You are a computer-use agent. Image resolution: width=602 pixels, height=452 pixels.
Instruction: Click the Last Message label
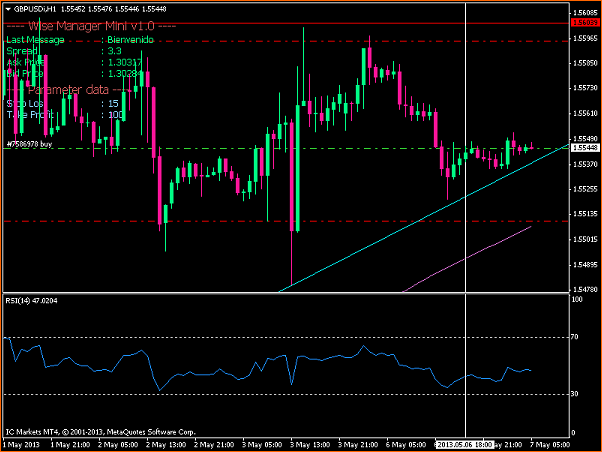35,40
